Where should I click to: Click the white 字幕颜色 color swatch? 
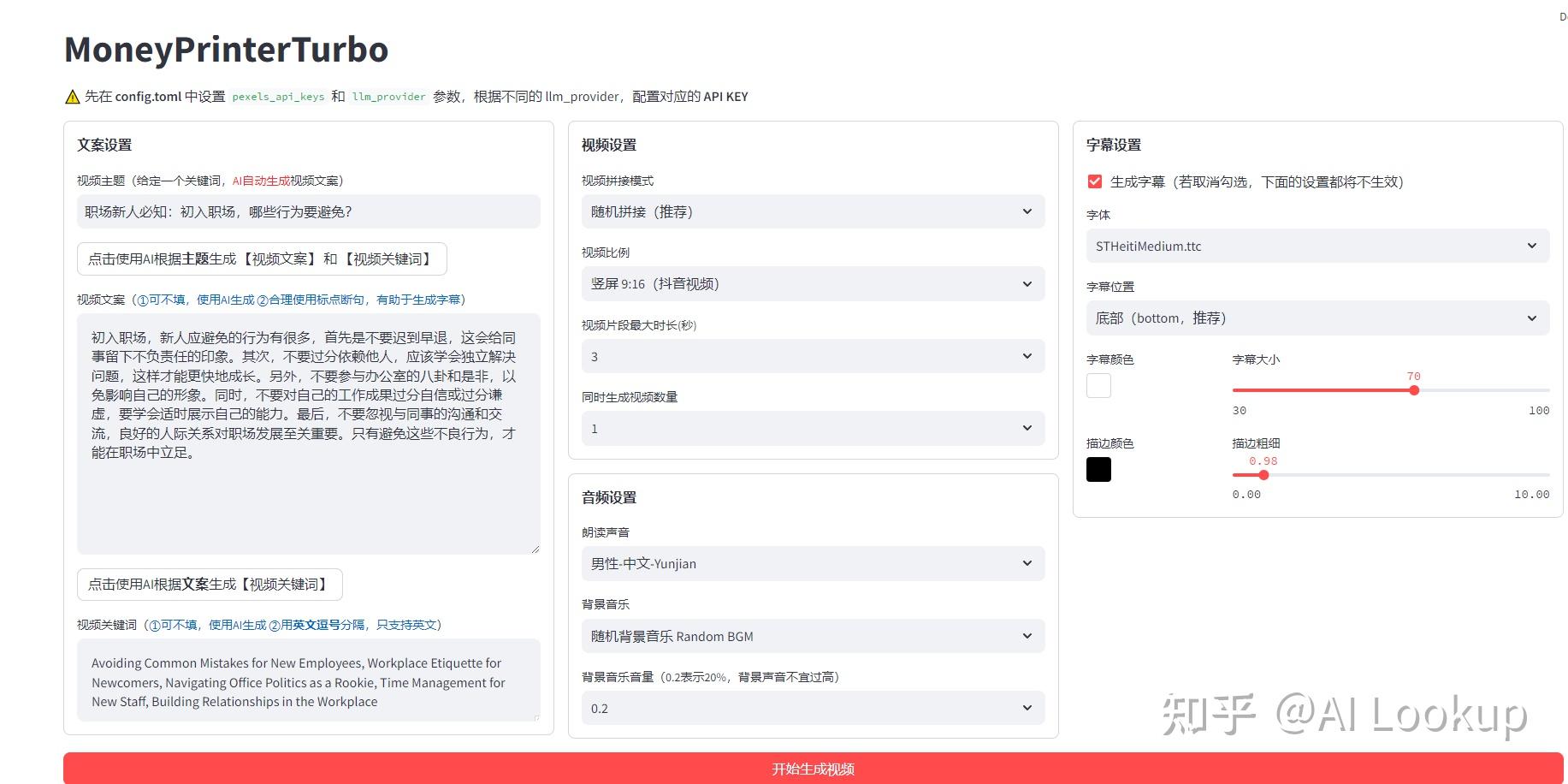click(1098, 385)
